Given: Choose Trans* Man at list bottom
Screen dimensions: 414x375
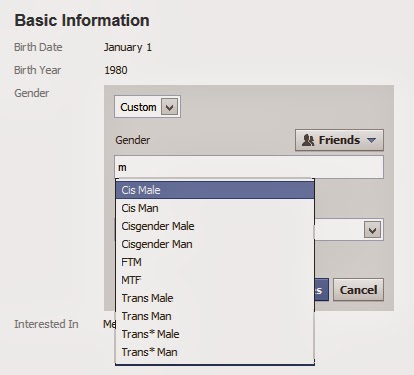Looking at the screenshot, I should (215, 352).
